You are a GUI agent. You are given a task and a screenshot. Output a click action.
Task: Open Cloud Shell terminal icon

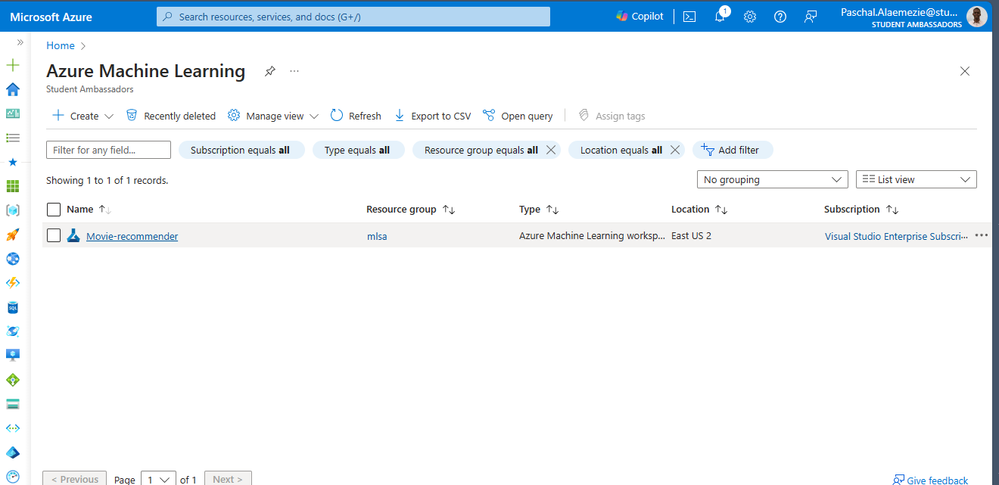(689, 17)
